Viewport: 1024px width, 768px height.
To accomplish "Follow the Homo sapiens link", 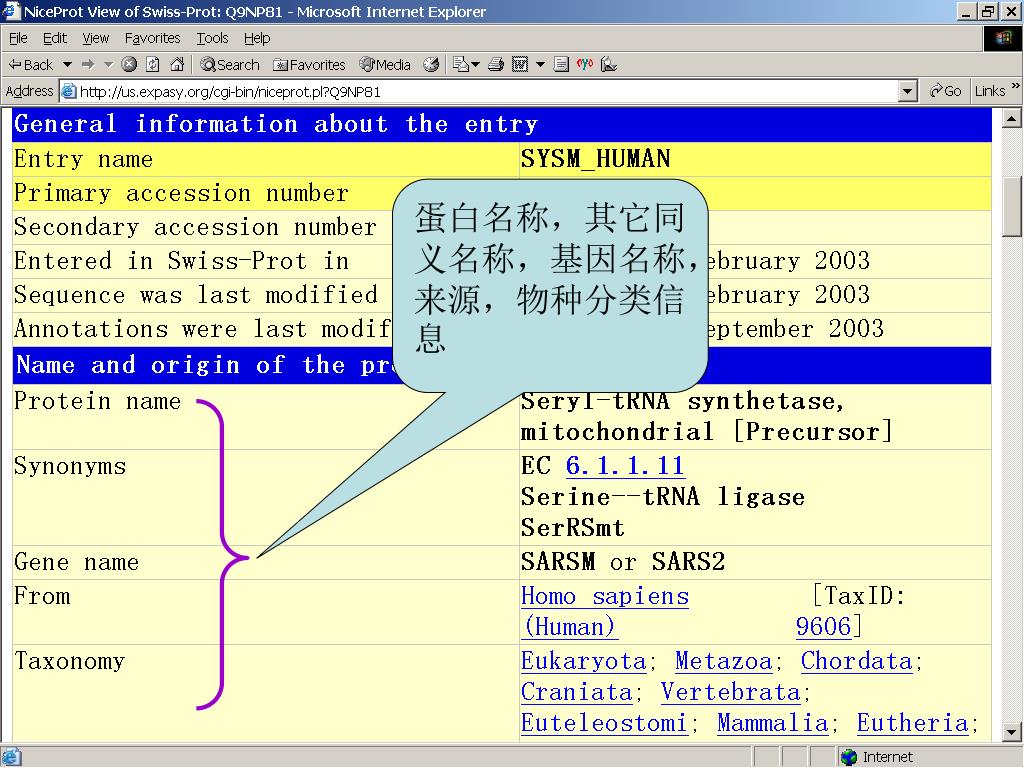I will pos(604,597).
